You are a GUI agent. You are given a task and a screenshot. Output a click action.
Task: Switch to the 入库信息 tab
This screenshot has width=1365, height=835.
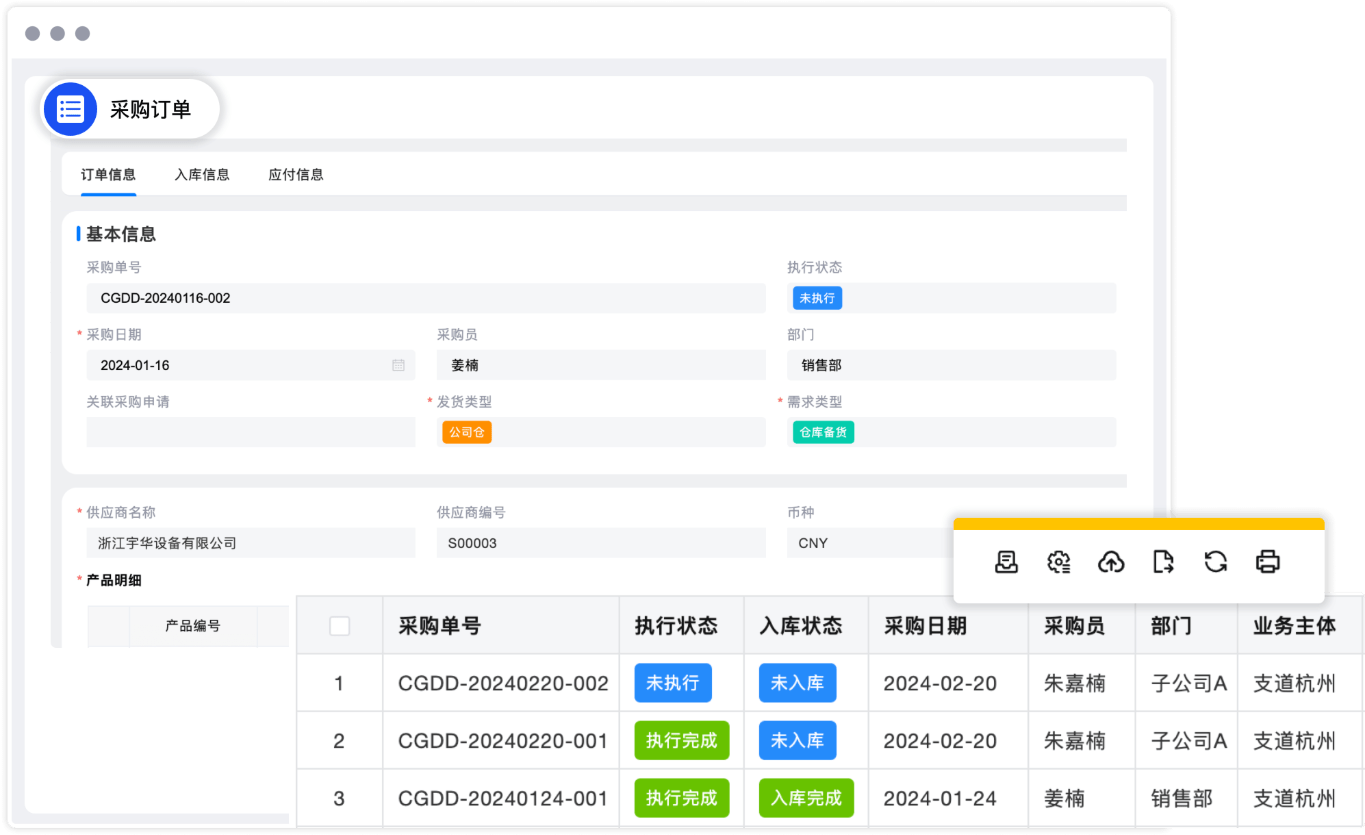[202, 175]
